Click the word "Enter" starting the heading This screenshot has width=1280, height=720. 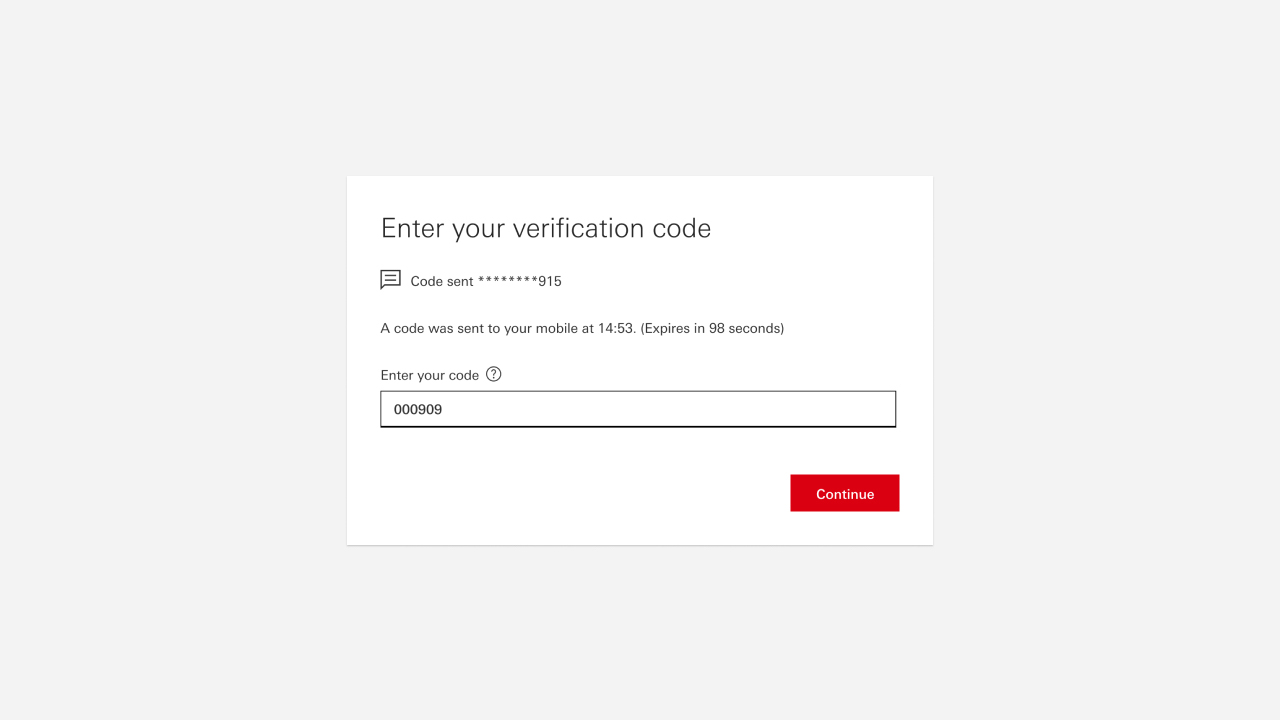pos(413,228)
